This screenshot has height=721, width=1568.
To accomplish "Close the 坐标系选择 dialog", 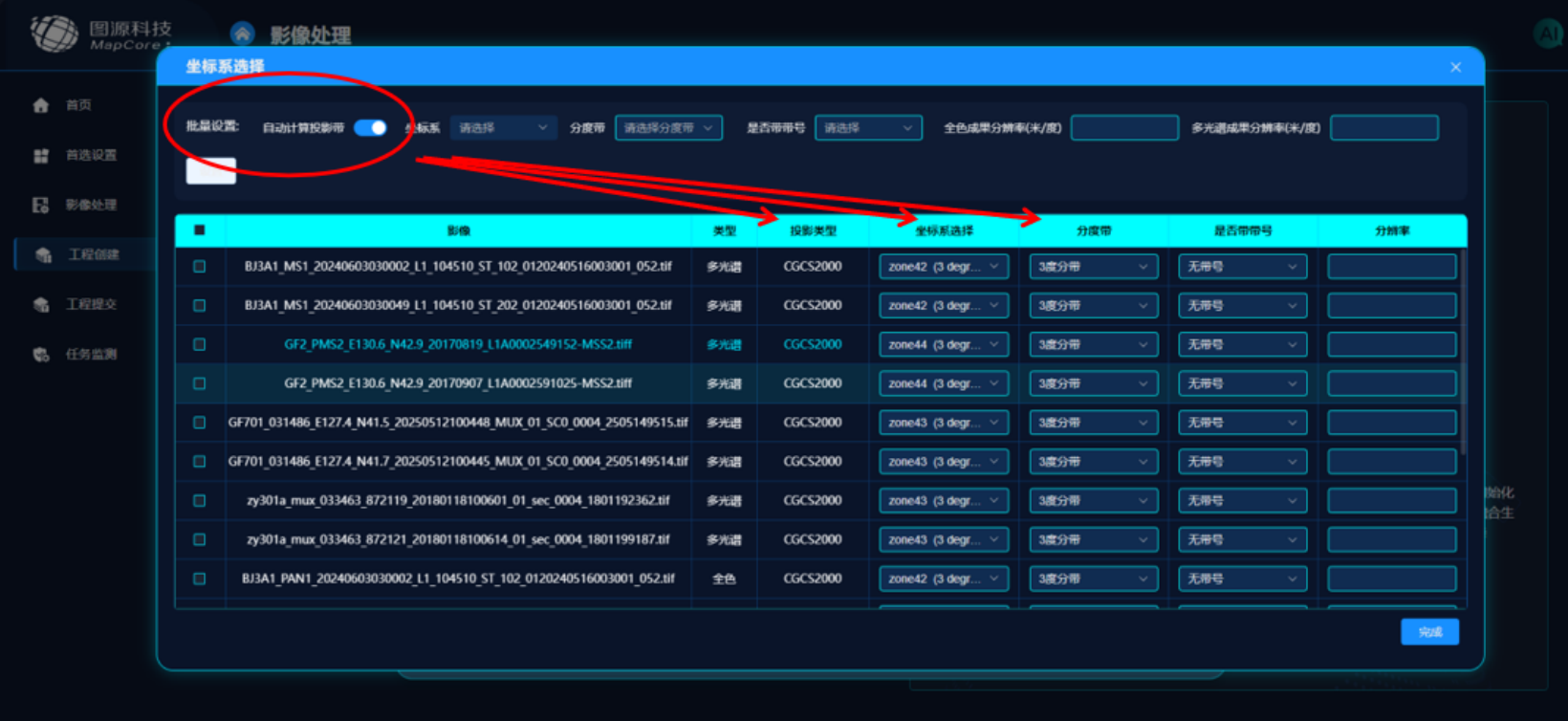I will tap(1455, 67).
